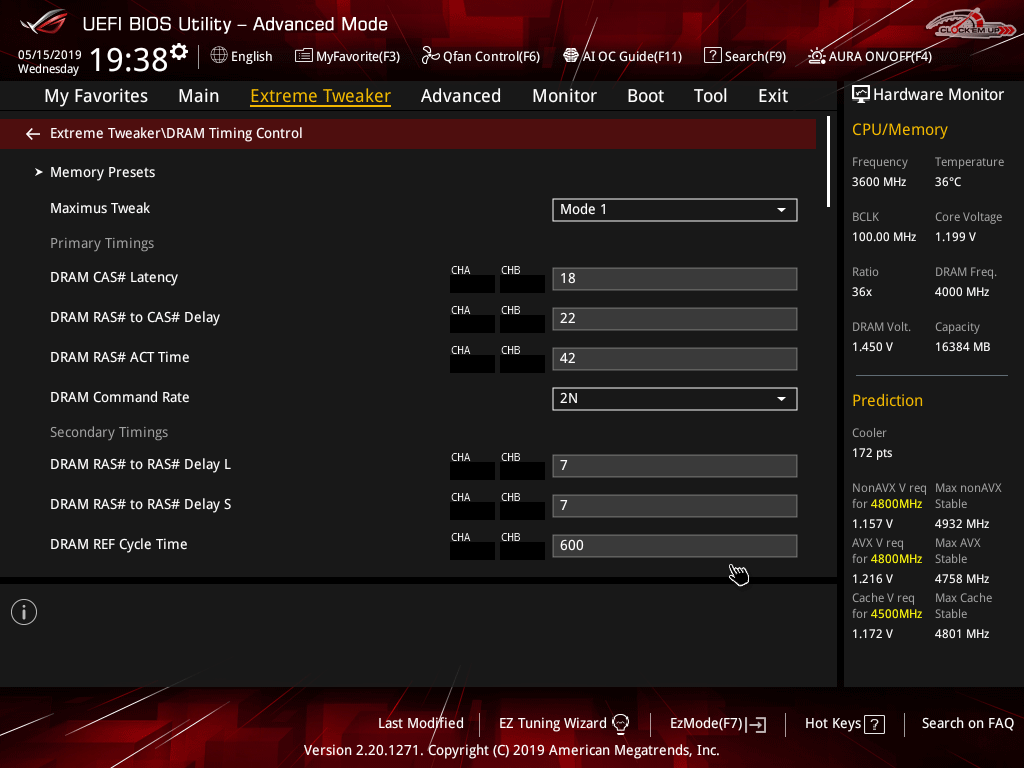
Task: Click the globe icon for English language
Action: [x=219, y=56]
